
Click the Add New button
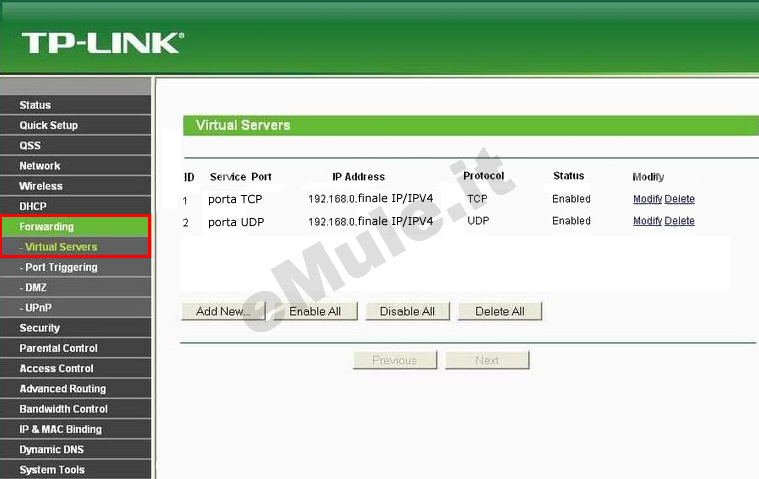coord(223,311)
